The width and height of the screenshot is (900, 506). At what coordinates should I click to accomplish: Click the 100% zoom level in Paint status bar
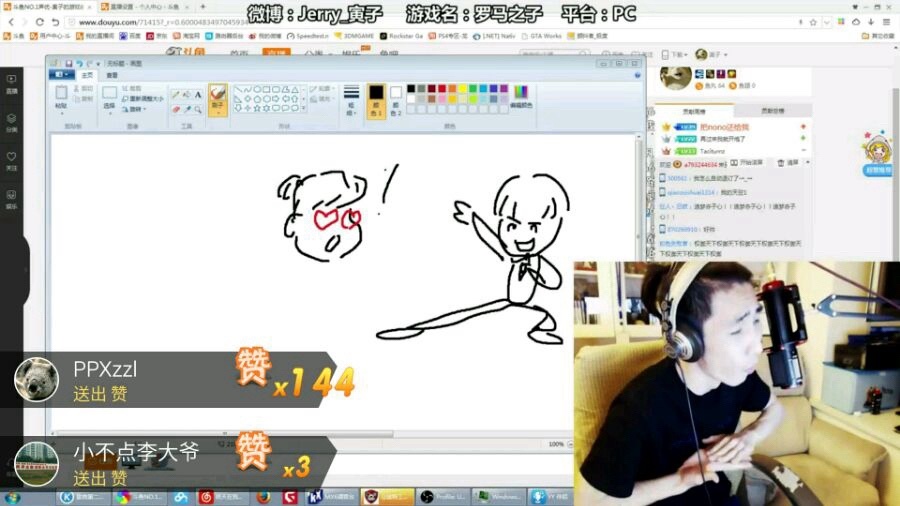pyautogui.click(x=556, y=445)
